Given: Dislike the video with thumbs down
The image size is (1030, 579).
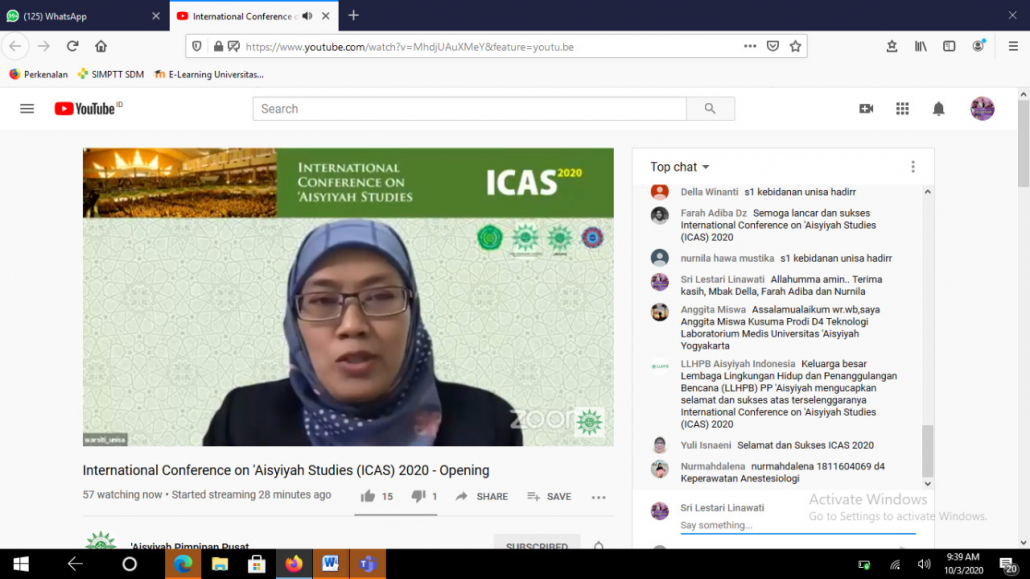Looking at the screenshot, I should pos(419,496).
